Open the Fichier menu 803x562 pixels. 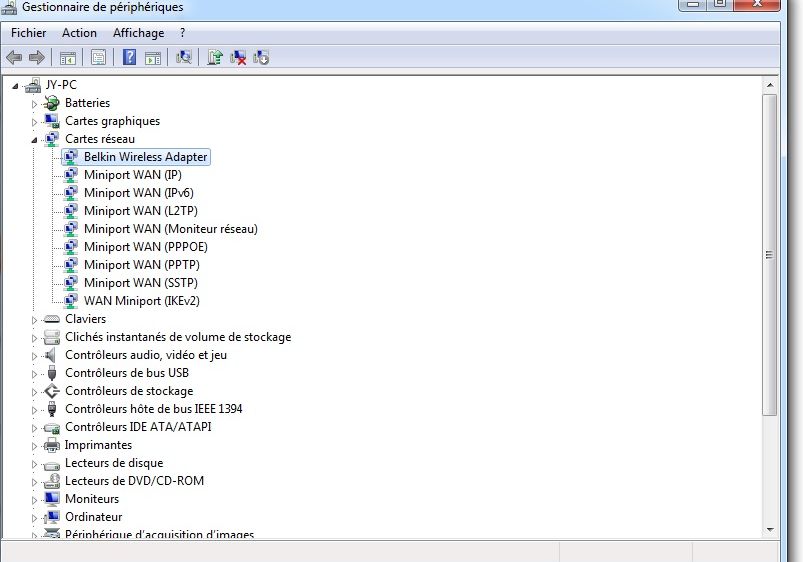click(28, 33)
